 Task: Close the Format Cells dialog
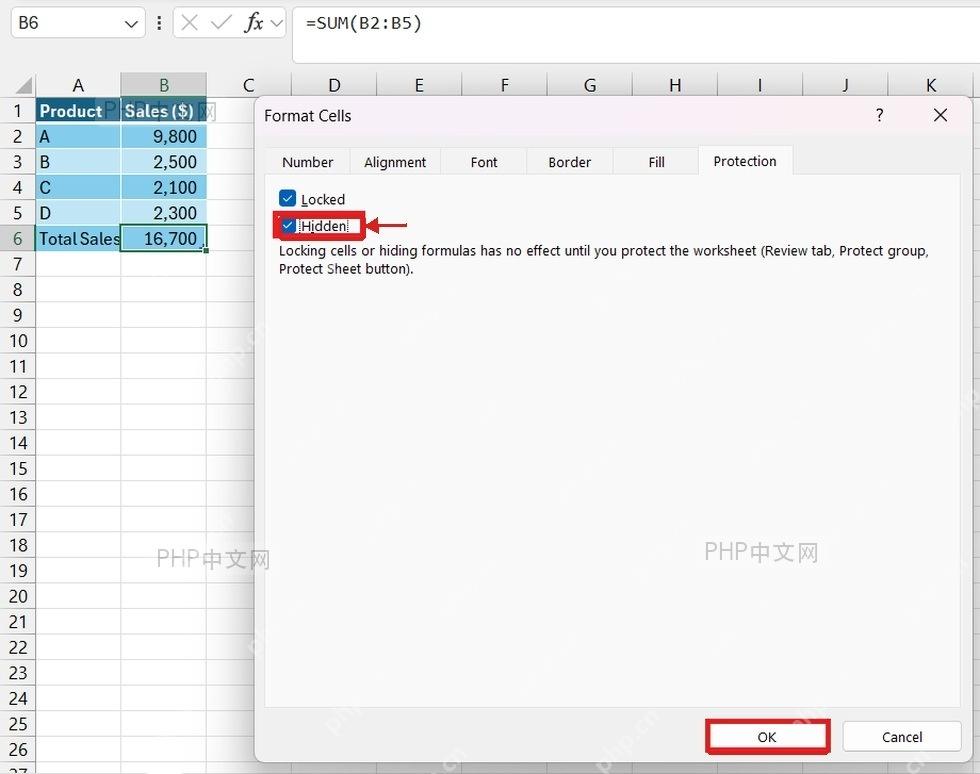click(940, 115)
